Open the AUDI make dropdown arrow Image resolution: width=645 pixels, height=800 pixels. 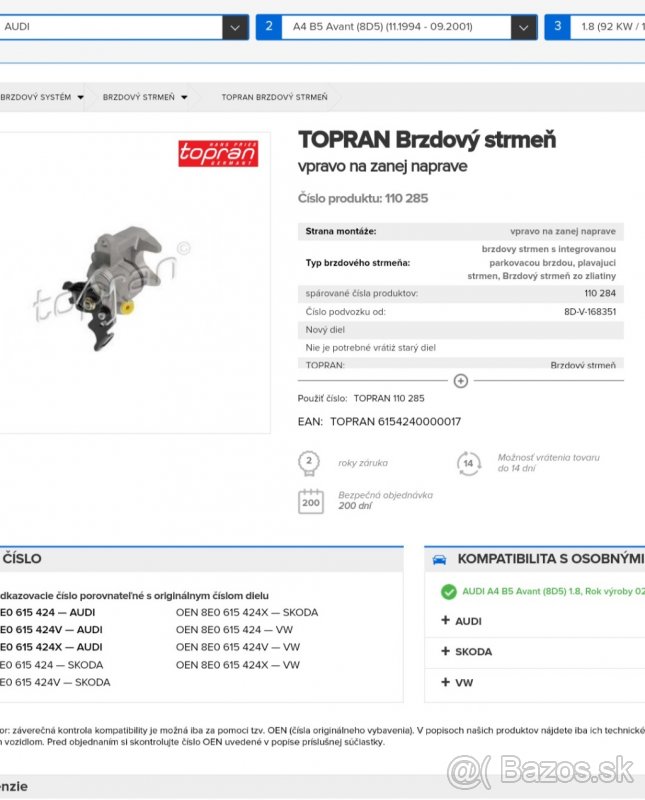(x=235, y=27)
